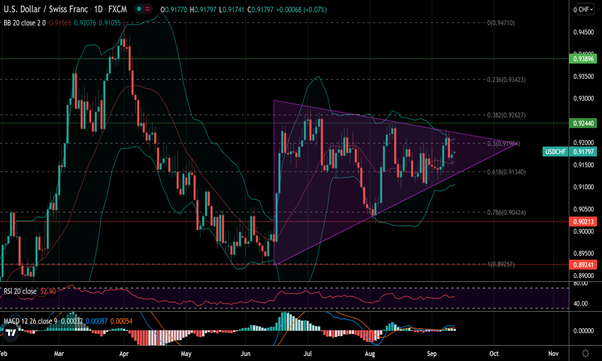Open the TradingView logo at bottom left
This screenshot has height=361, width=602.
pyautogui.click(x=10, y=332)
